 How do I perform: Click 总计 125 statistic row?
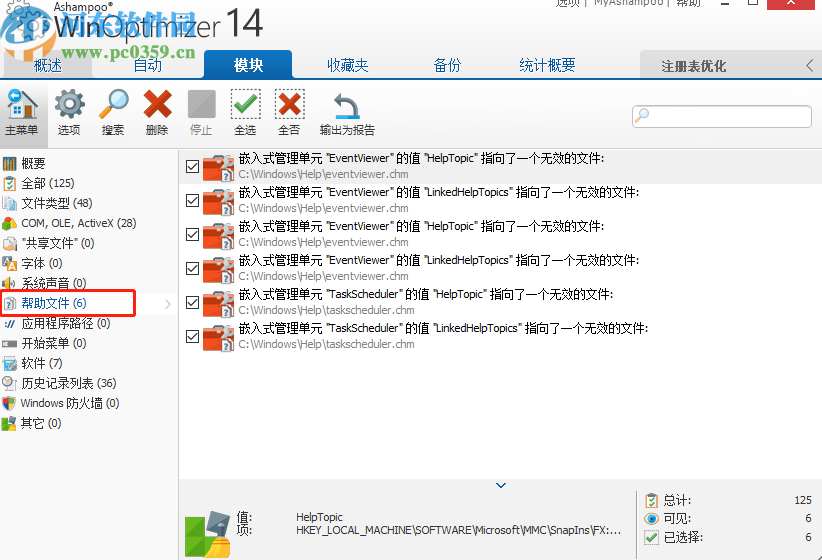[x=729, y=500]
